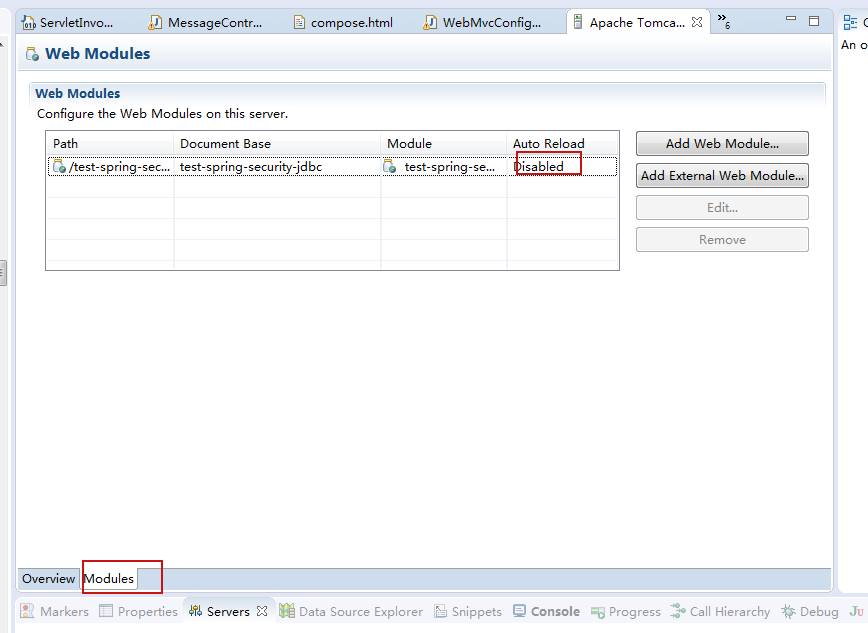Minimize the editor area
The image size is (868, 633).
[790, 19]
